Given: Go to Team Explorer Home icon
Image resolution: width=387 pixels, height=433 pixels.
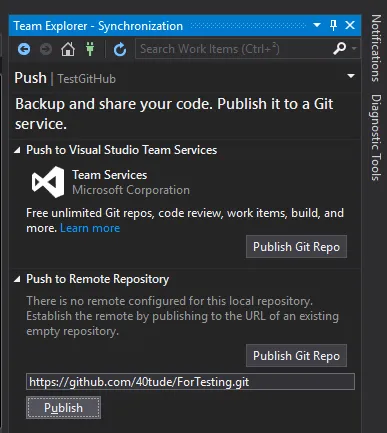Looking at the screenshot, I should tap(68, 49).
